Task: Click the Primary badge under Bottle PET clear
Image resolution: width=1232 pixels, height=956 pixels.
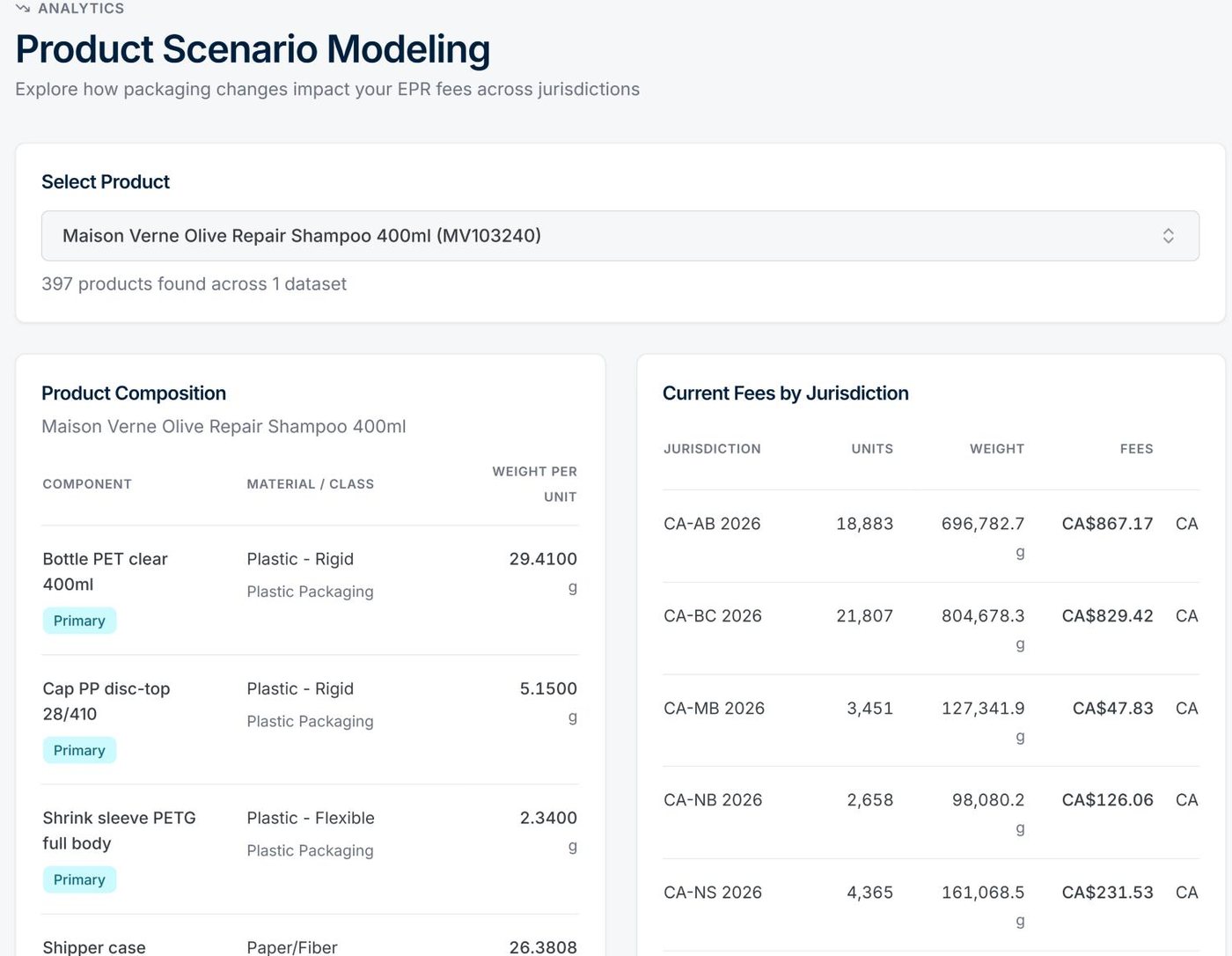Action: coord(79,621)
